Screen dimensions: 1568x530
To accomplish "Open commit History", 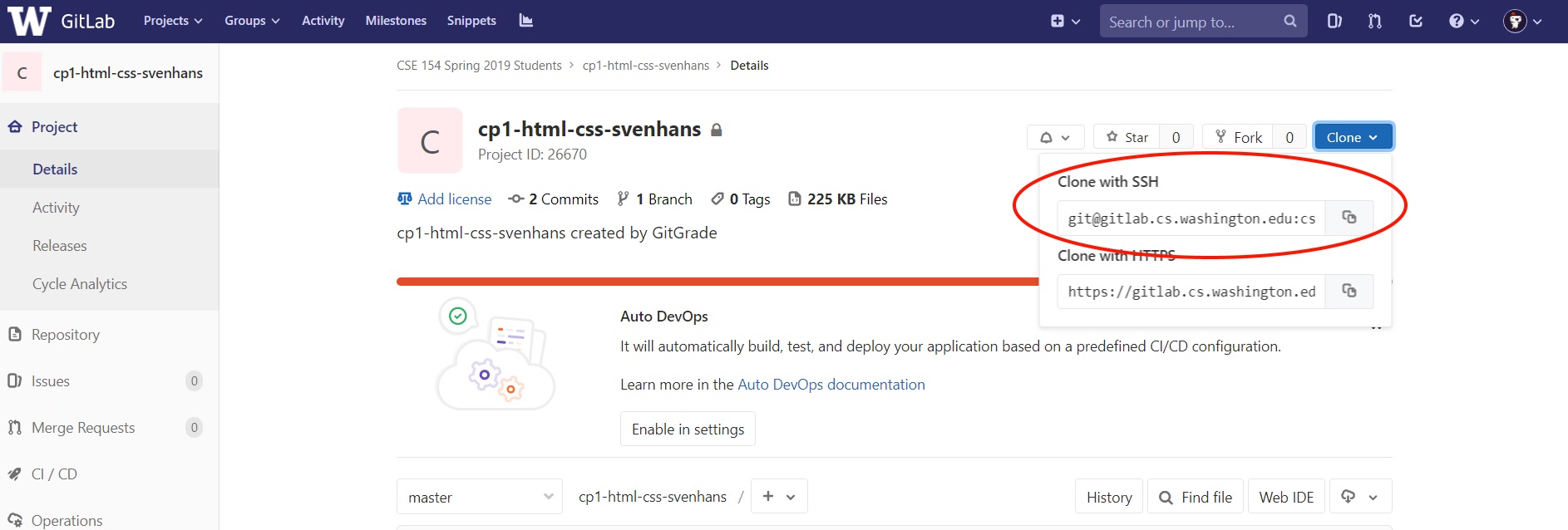I will click(x=1109, y=497).
